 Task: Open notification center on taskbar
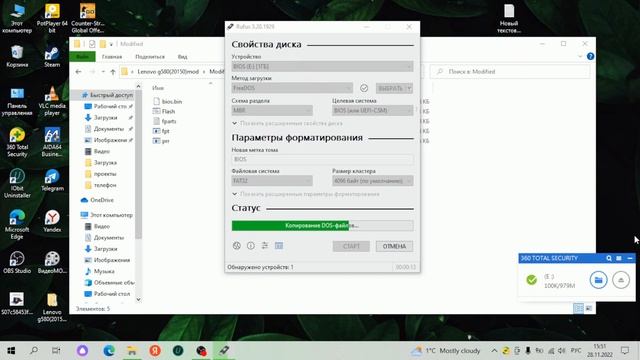point(625,351)
